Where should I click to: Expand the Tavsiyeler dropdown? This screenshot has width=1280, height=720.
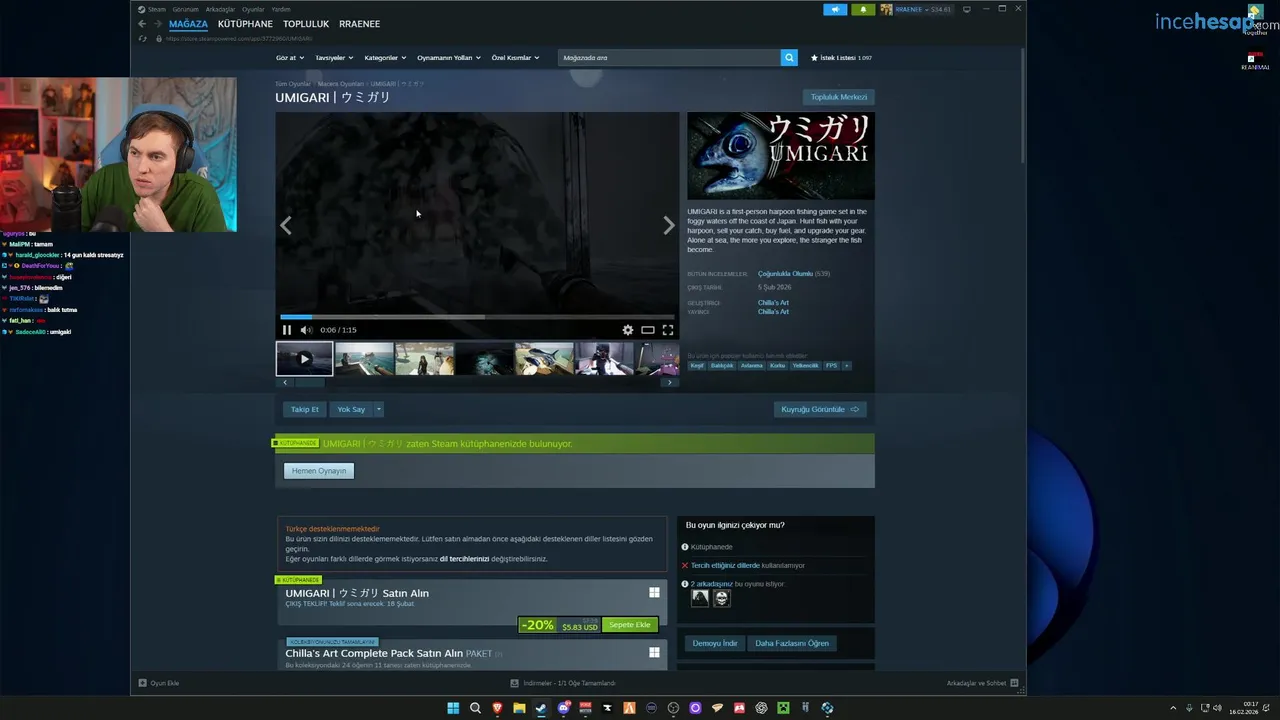tap(333, 58)
